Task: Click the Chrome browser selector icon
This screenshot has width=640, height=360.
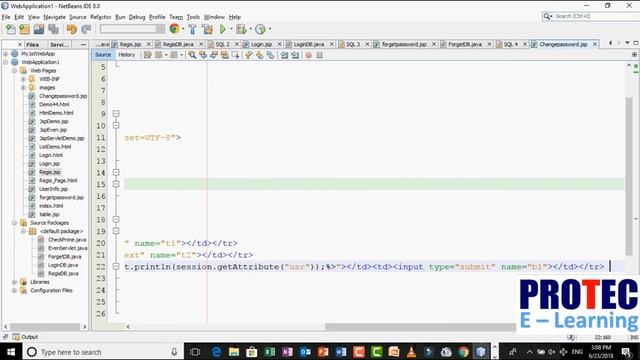Action: click(174, 29)
